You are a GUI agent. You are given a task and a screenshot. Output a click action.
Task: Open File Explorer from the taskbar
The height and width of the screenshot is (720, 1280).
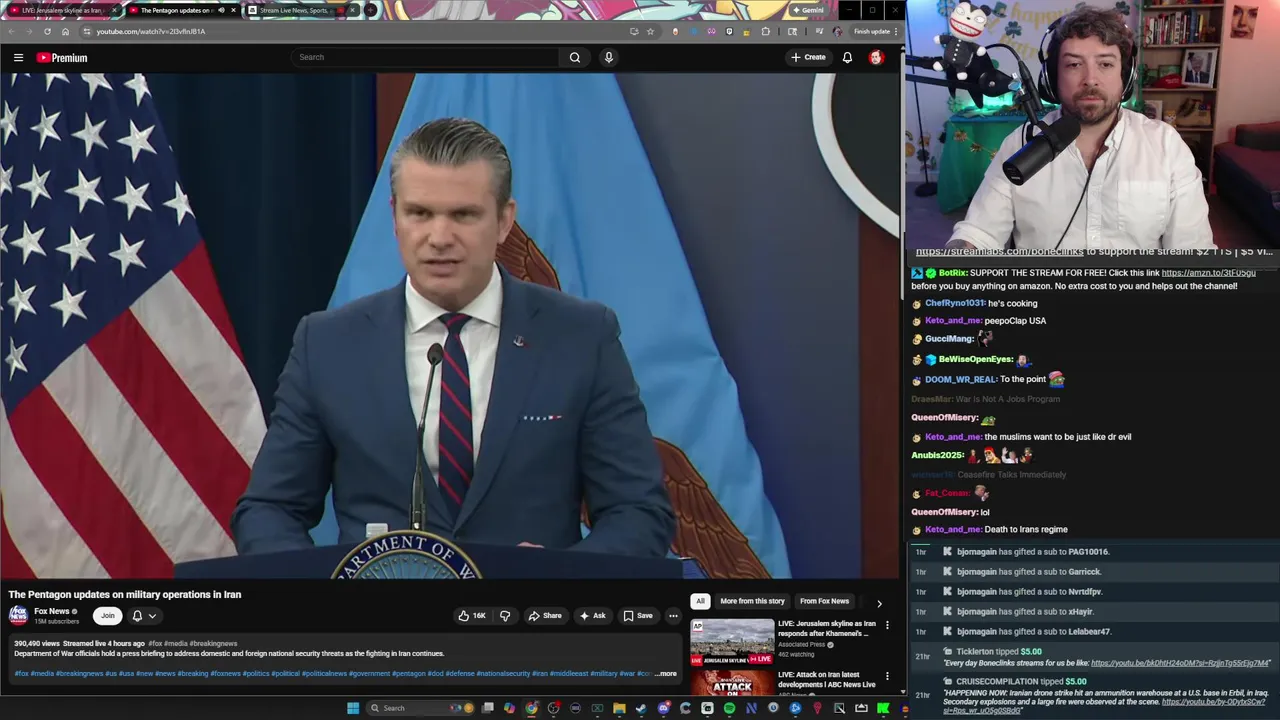pos(619,708)
